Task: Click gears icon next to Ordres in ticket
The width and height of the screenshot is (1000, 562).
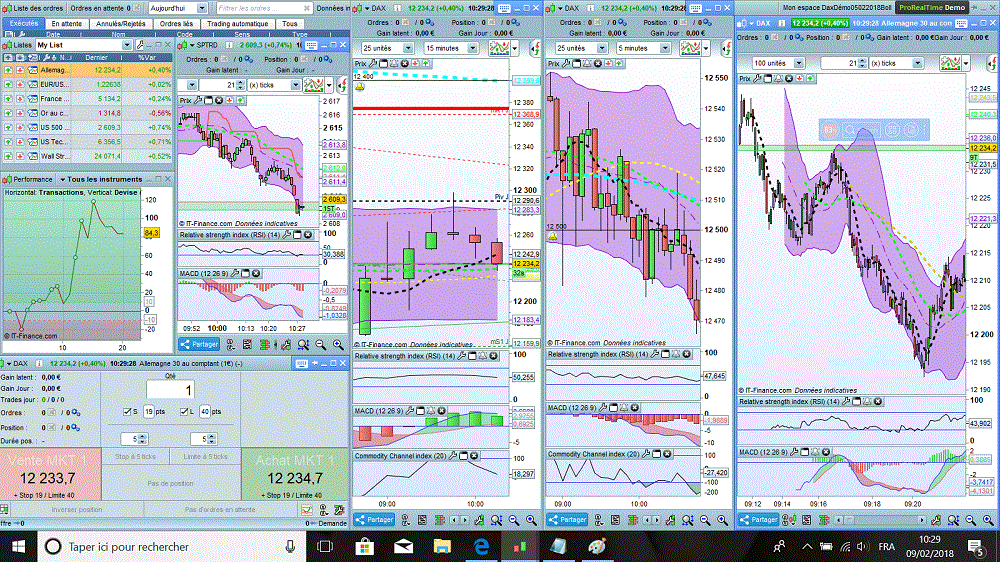Action: click(x=75, y=413)
